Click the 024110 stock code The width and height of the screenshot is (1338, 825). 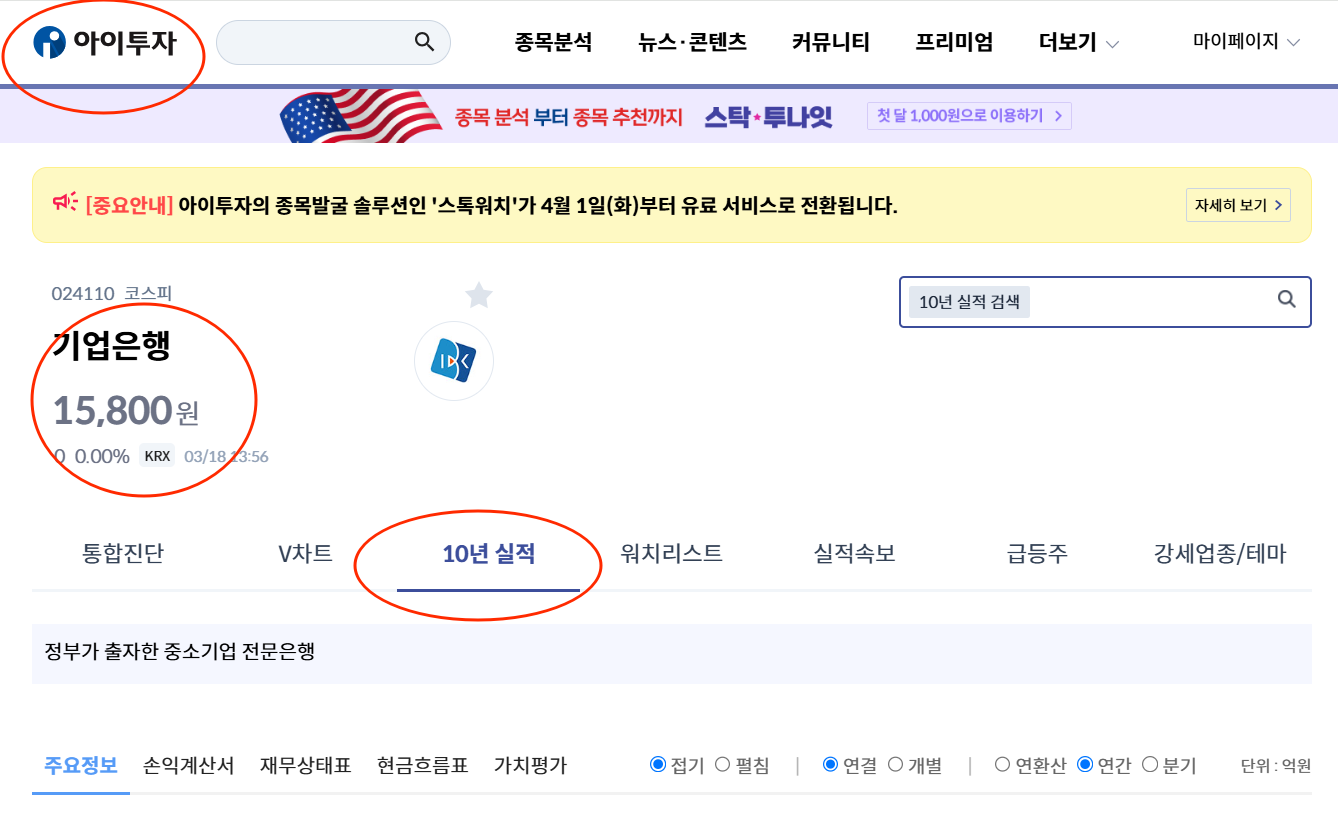point(83,294)
